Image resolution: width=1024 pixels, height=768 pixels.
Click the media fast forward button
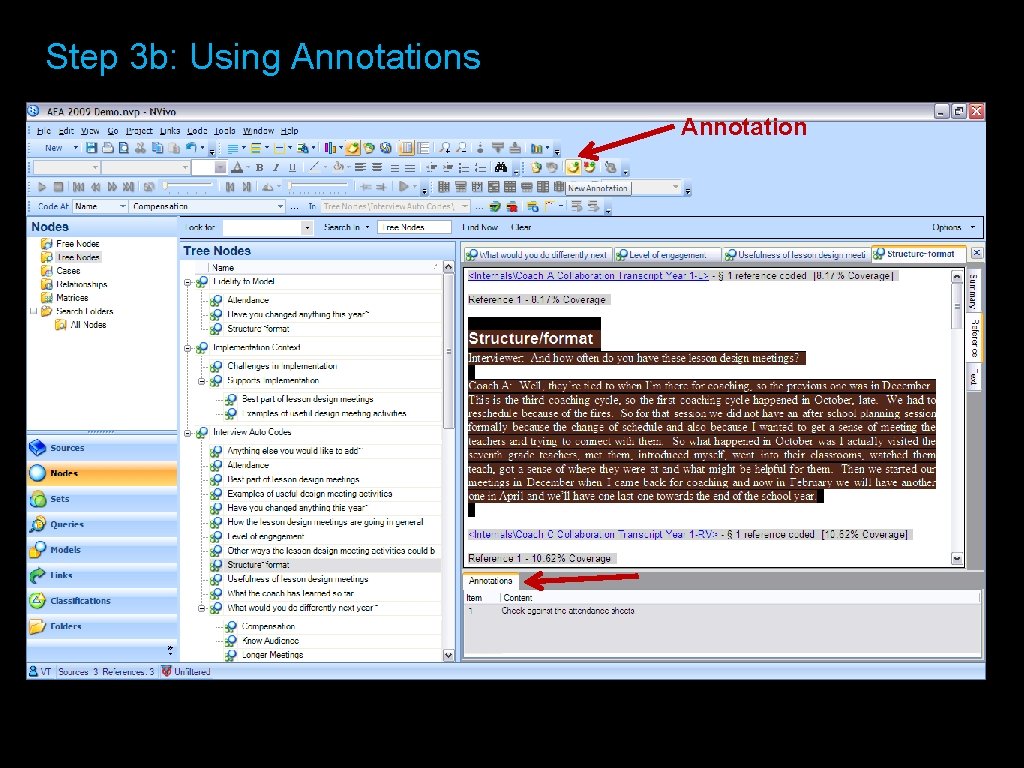pyautogui.click(x=112, y=187)
